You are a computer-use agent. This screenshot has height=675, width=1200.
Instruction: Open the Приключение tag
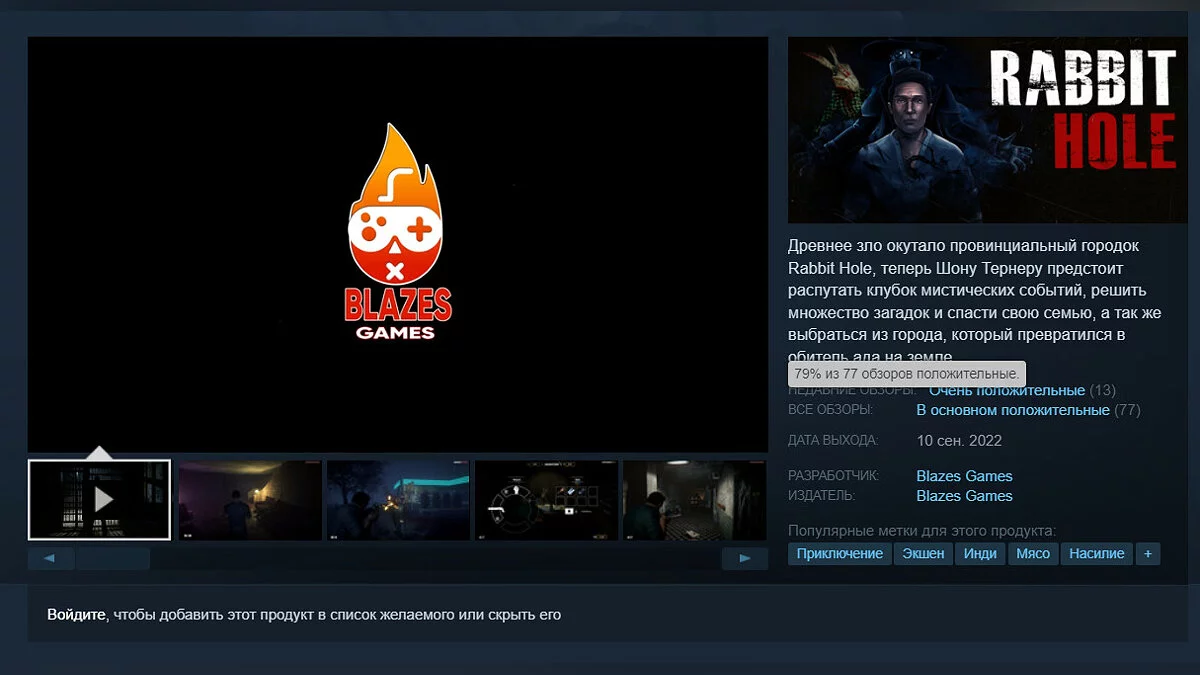pos(839,553)
